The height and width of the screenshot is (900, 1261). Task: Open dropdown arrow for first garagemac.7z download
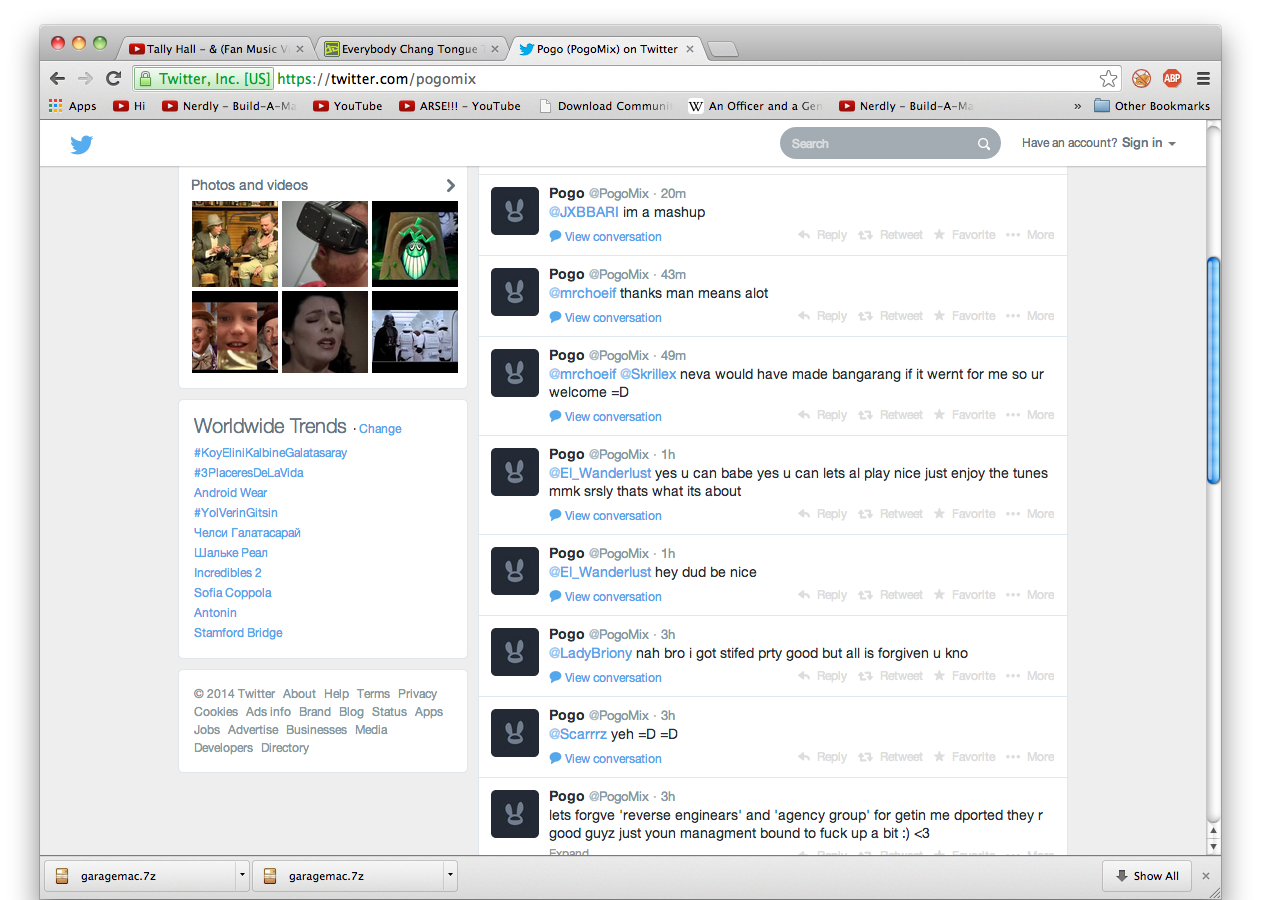pos(242,876)
